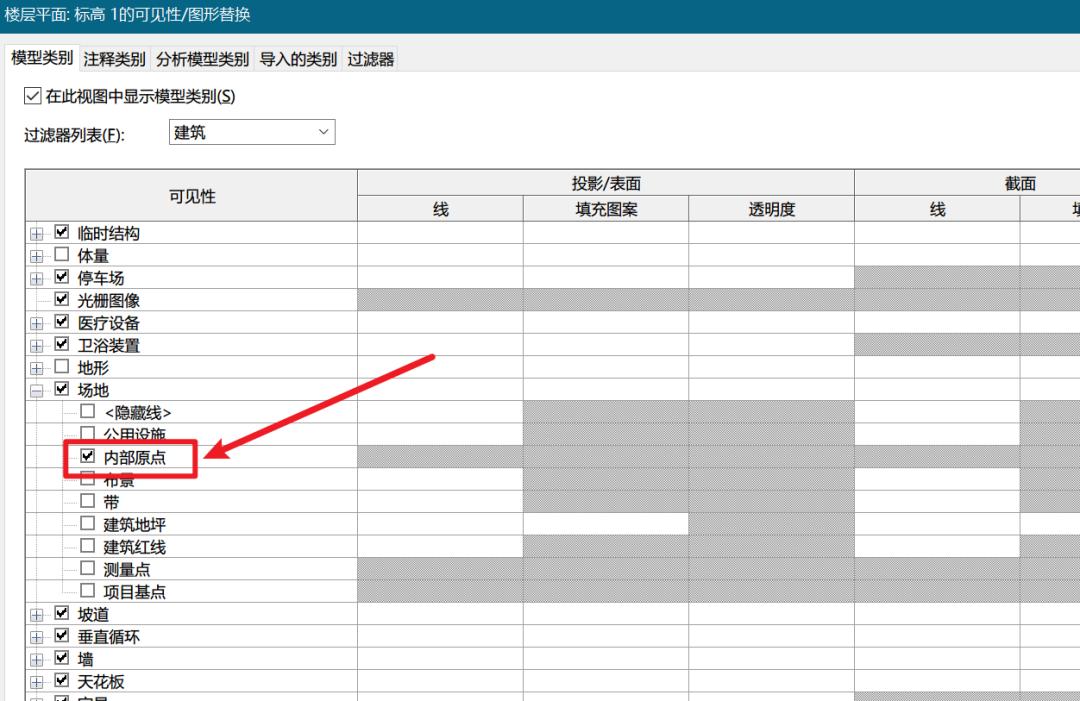This screenshot has height=701, width=1080.
Task: Expand the 垂直循环 tree node
Action: click(x=37, y=638)
